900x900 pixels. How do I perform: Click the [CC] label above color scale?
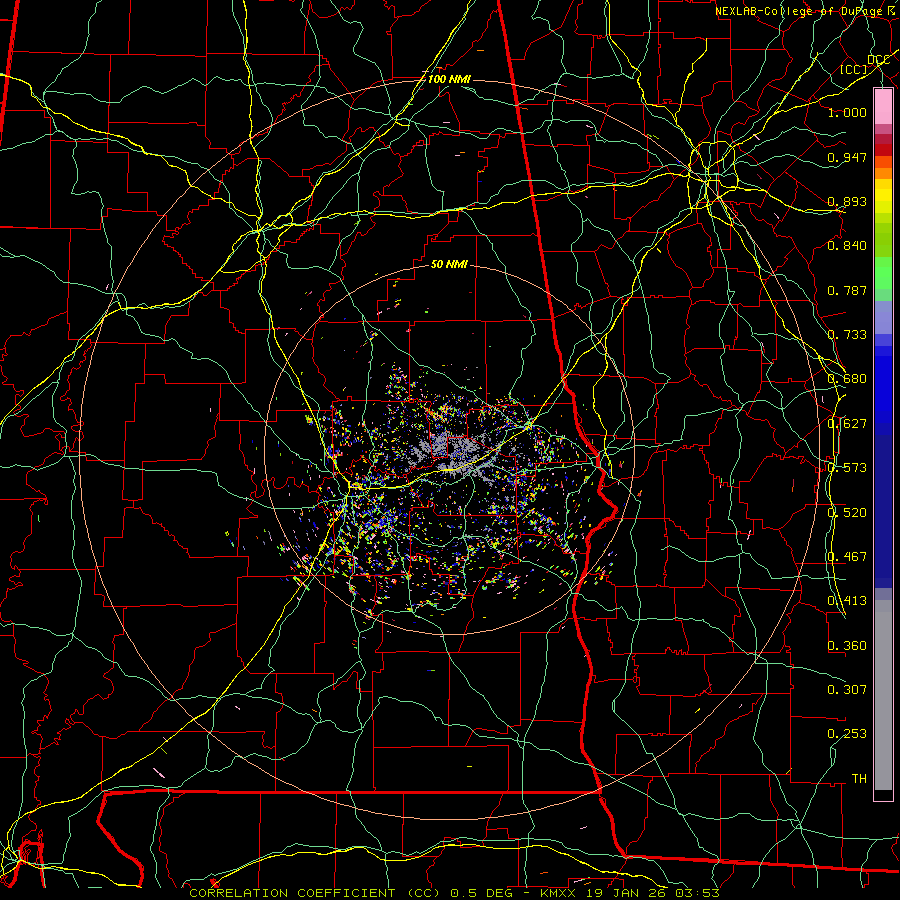click(x=854, y=69)
